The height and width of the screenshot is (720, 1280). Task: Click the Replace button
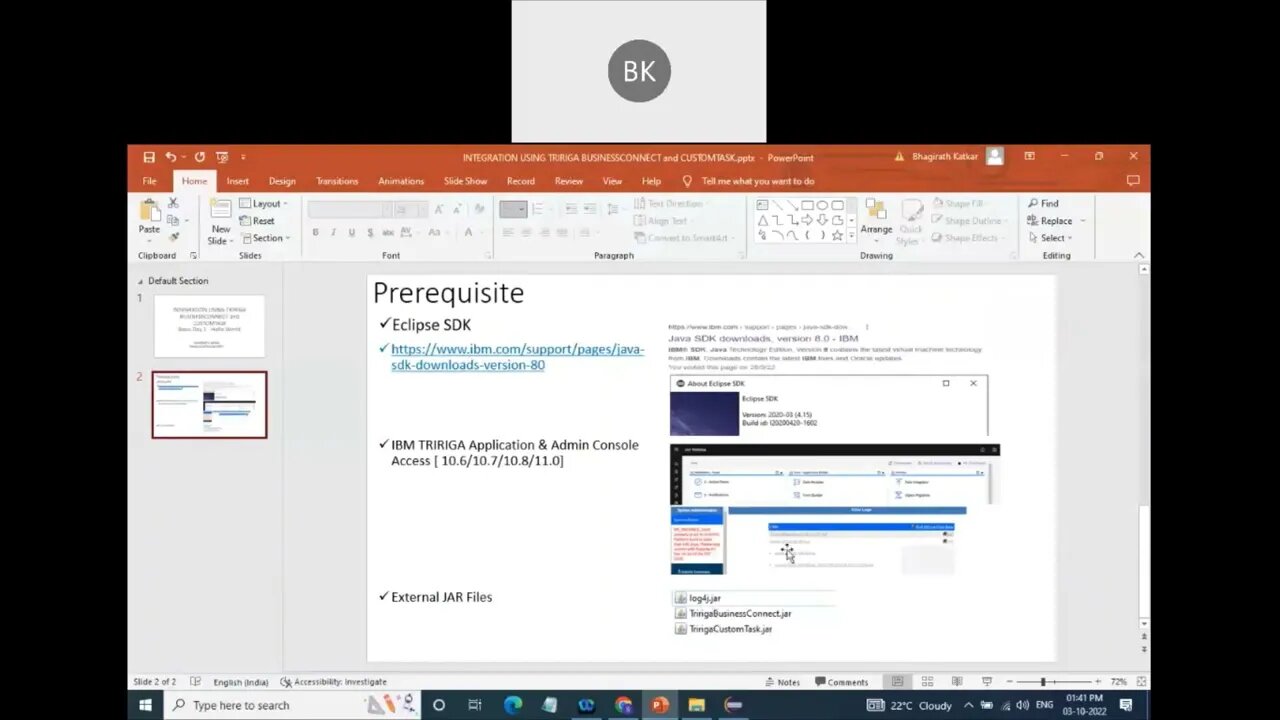pyautogui.click(x=1055, y=221)
